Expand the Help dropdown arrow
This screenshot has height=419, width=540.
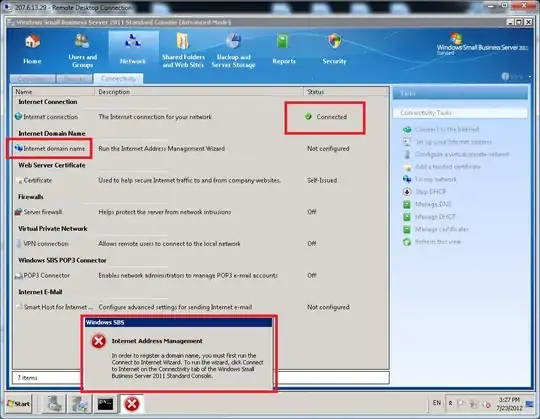tap(530, 76)
